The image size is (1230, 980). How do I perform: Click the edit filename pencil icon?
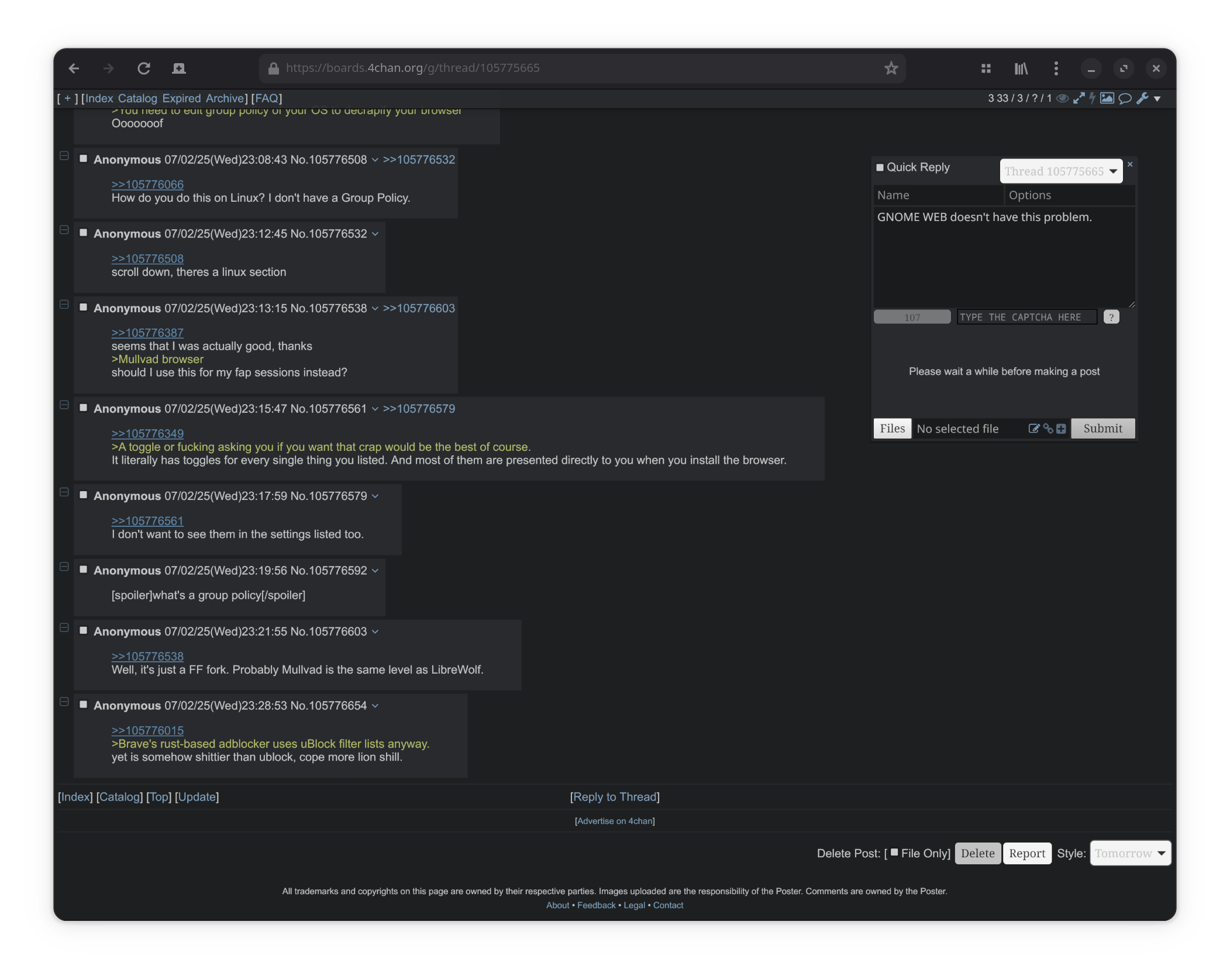1033,429
